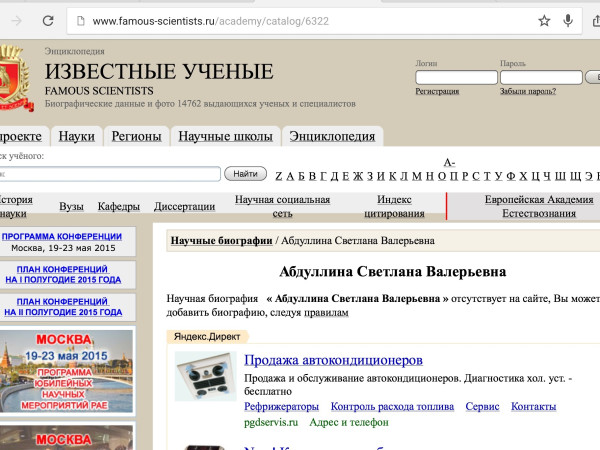
Task: Open the Науки tab
Action: [77, 136]
